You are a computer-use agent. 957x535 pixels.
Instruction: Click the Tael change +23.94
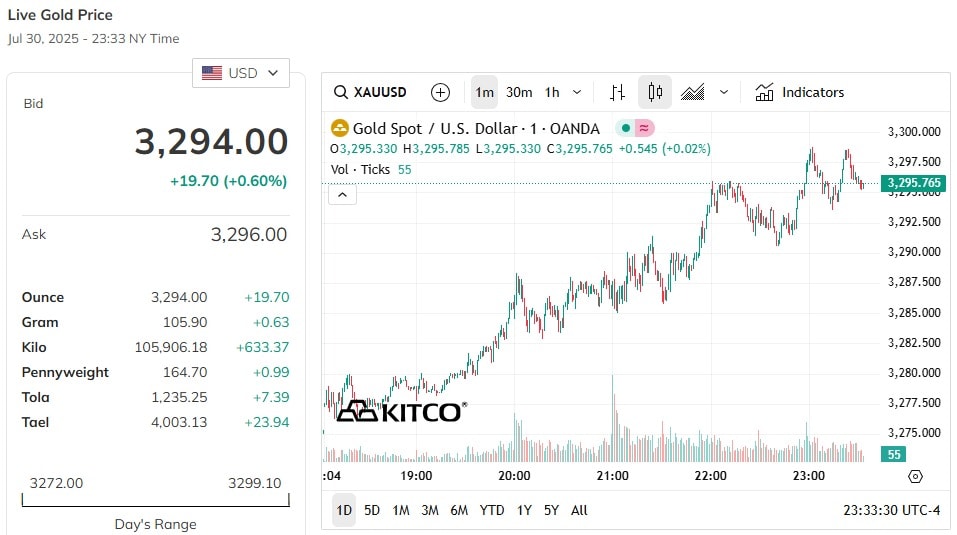(x=267, y=422)
